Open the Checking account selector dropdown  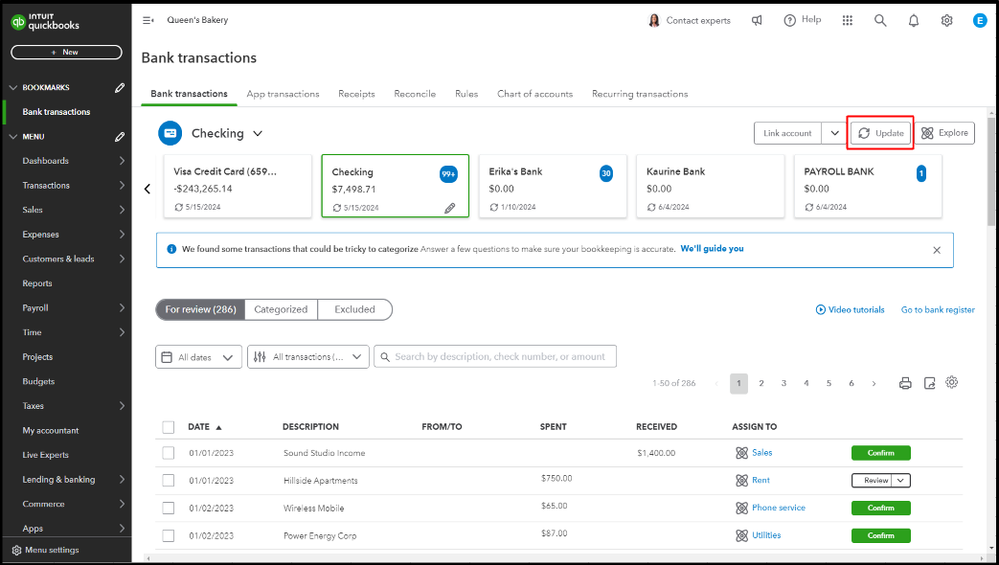click(257, 133)
